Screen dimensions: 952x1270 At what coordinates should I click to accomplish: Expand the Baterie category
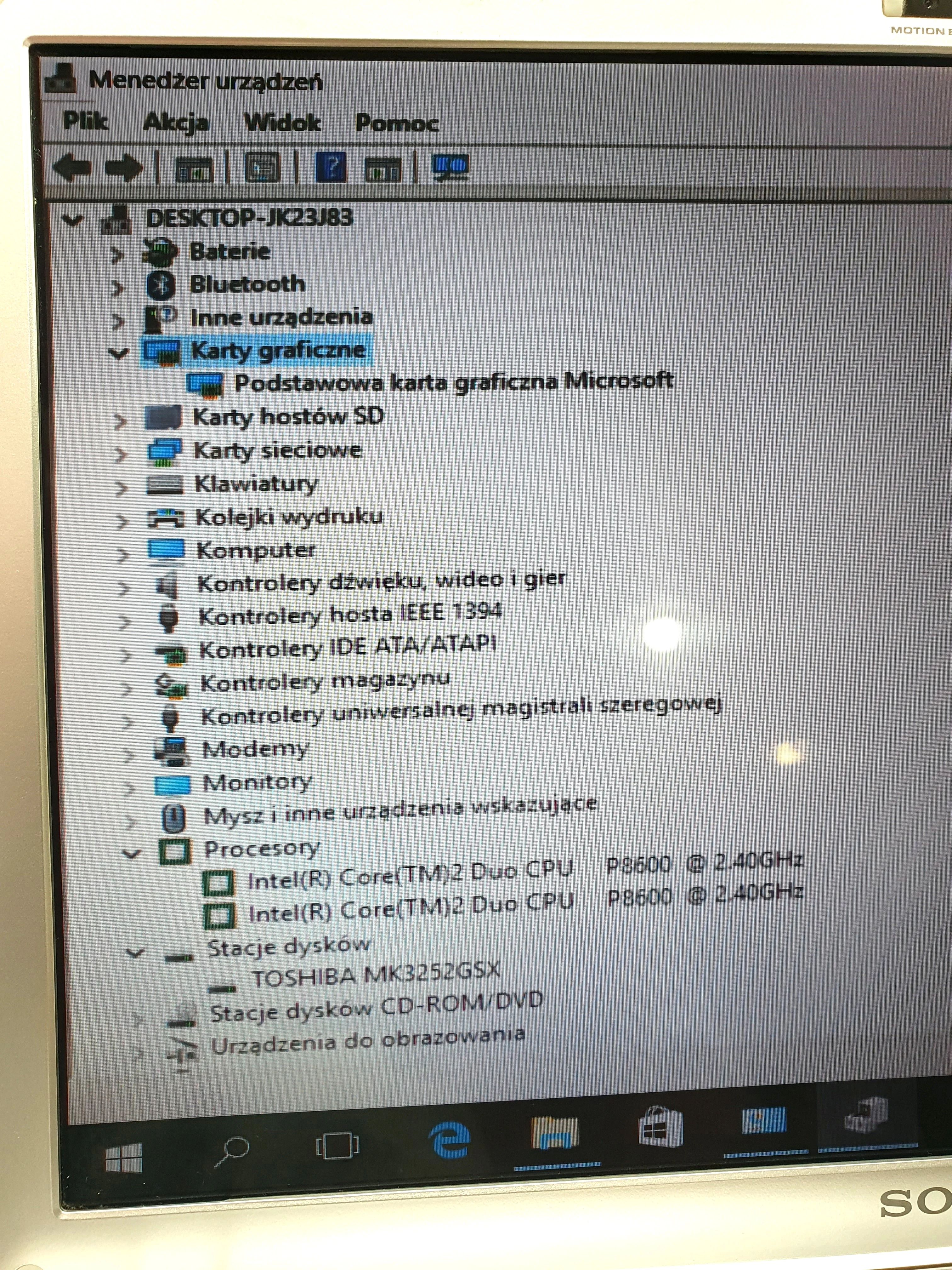[x=116, y=255]
